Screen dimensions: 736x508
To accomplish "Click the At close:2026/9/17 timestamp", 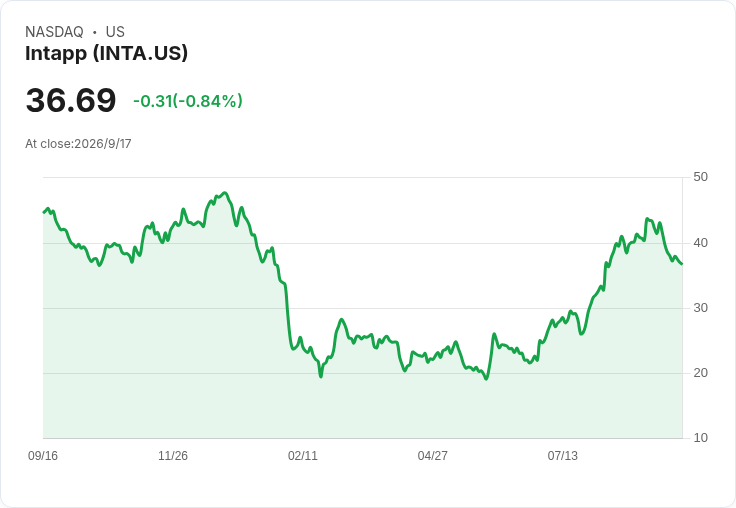I will tap(78, 144).
